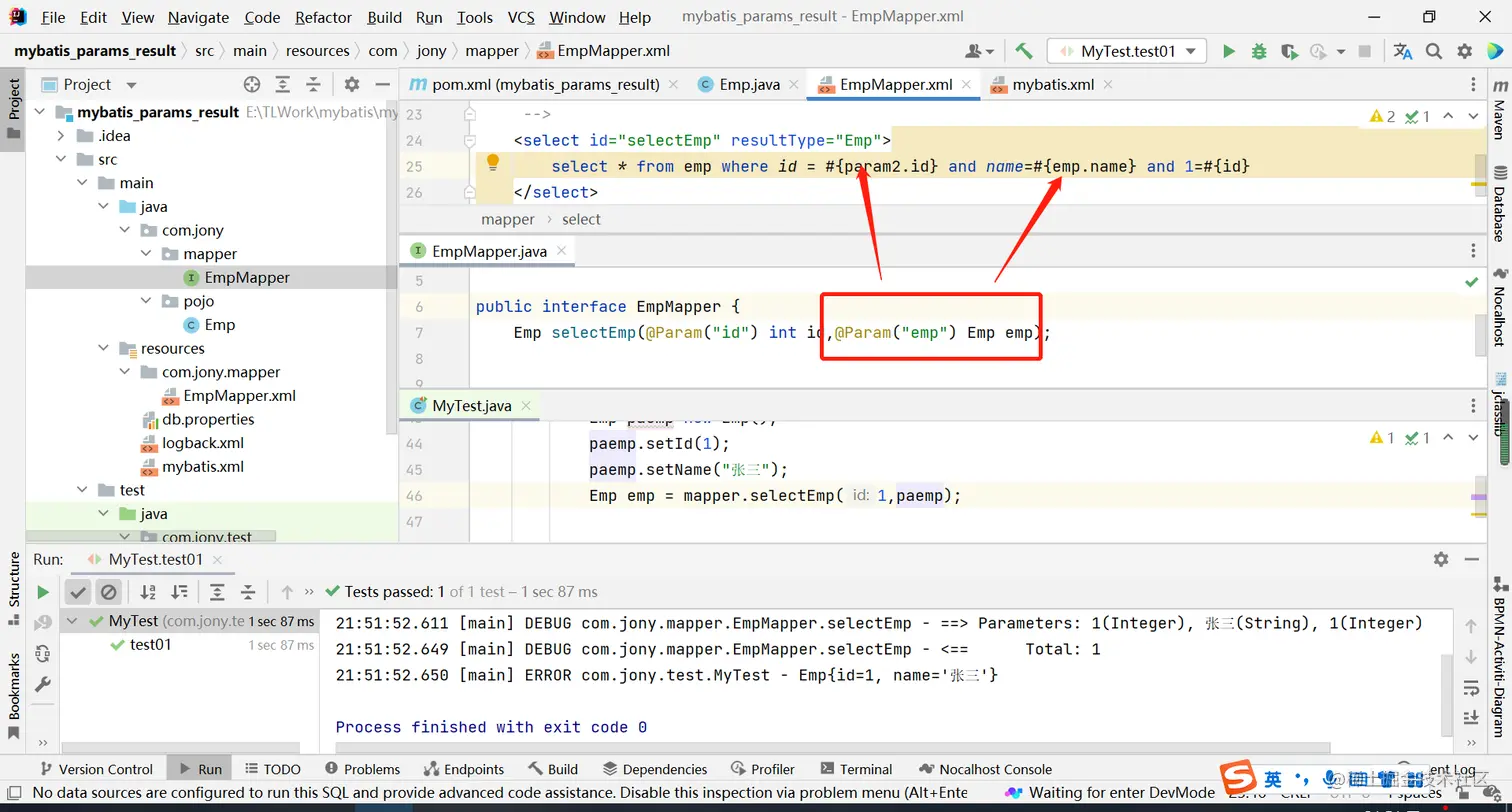
Task: Open Search Everywhere magnifier
Action: click(x=1434, y=51)
